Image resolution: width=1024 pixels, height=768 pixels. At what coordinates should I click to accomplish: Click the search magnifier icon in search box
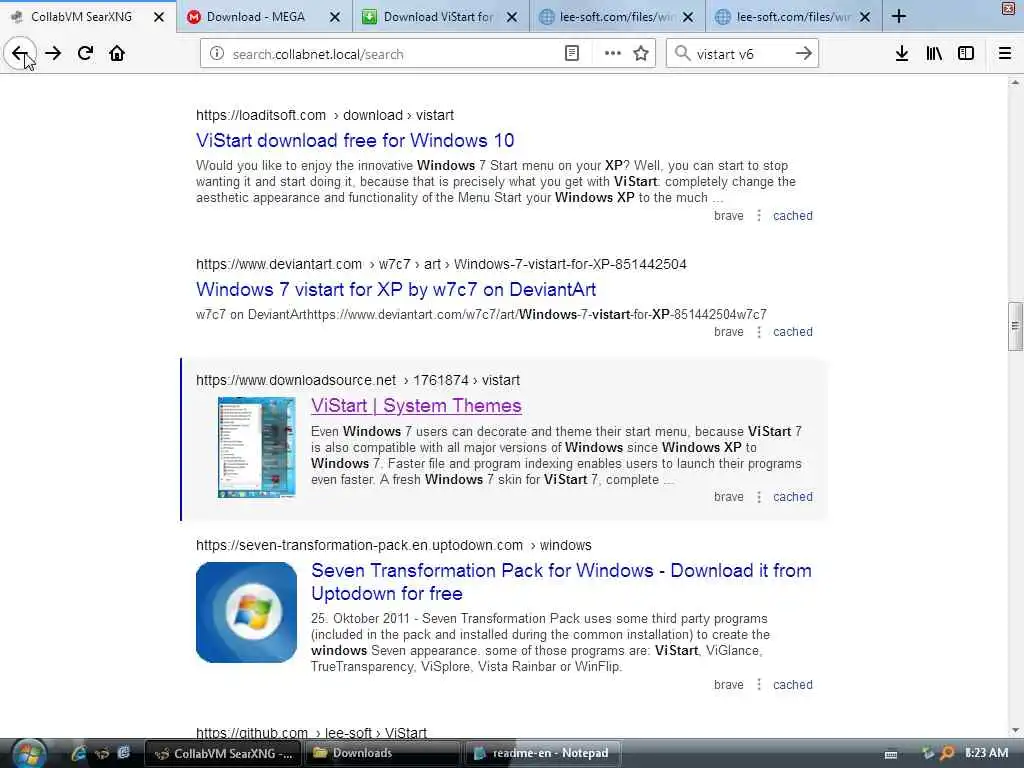point(682,54)
